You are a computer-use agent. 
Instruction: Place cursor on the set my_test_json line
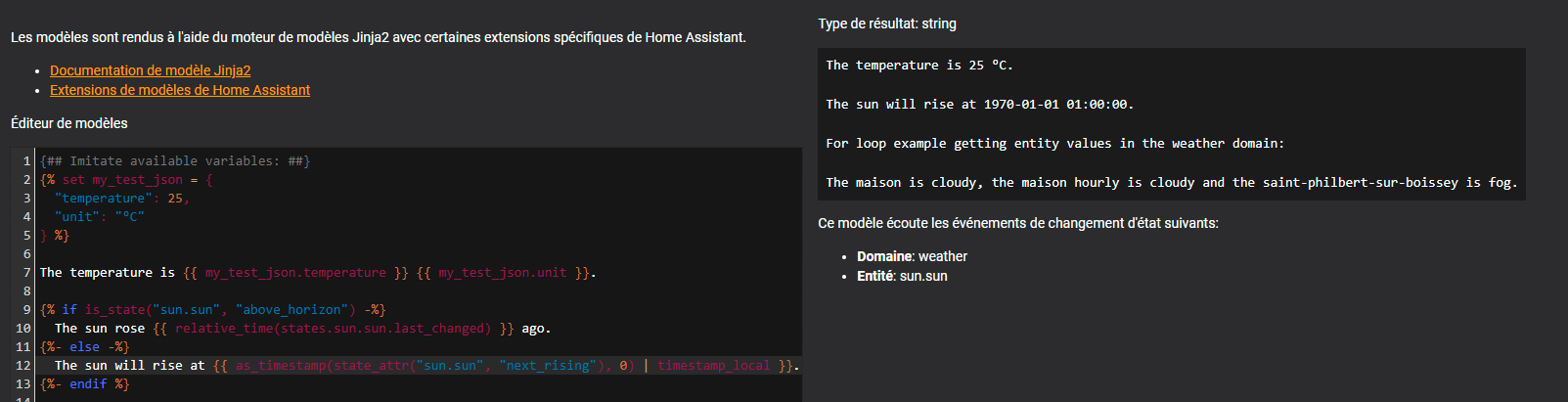coord(127,180)
